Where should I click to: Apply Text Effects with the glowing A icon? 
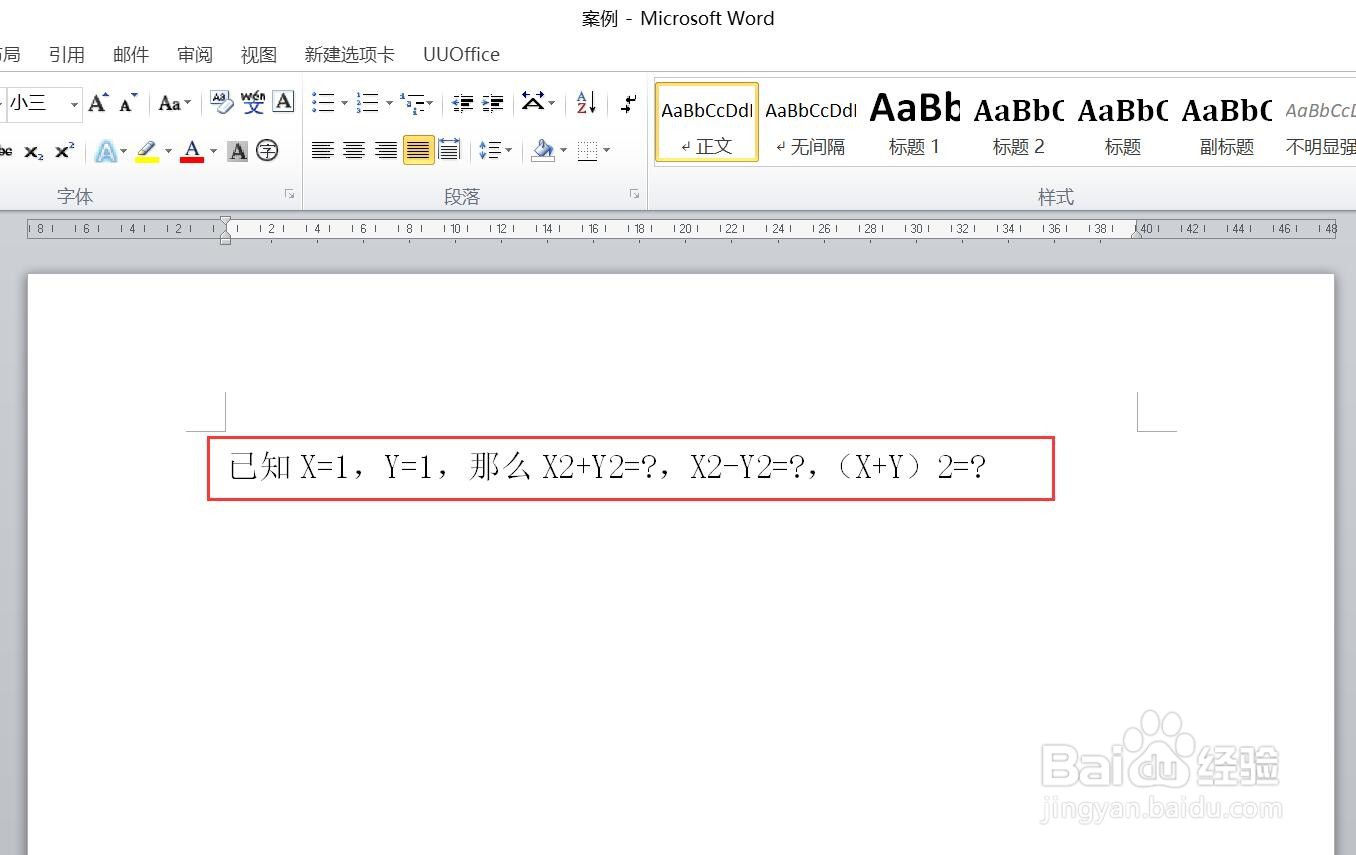(106, 151)
